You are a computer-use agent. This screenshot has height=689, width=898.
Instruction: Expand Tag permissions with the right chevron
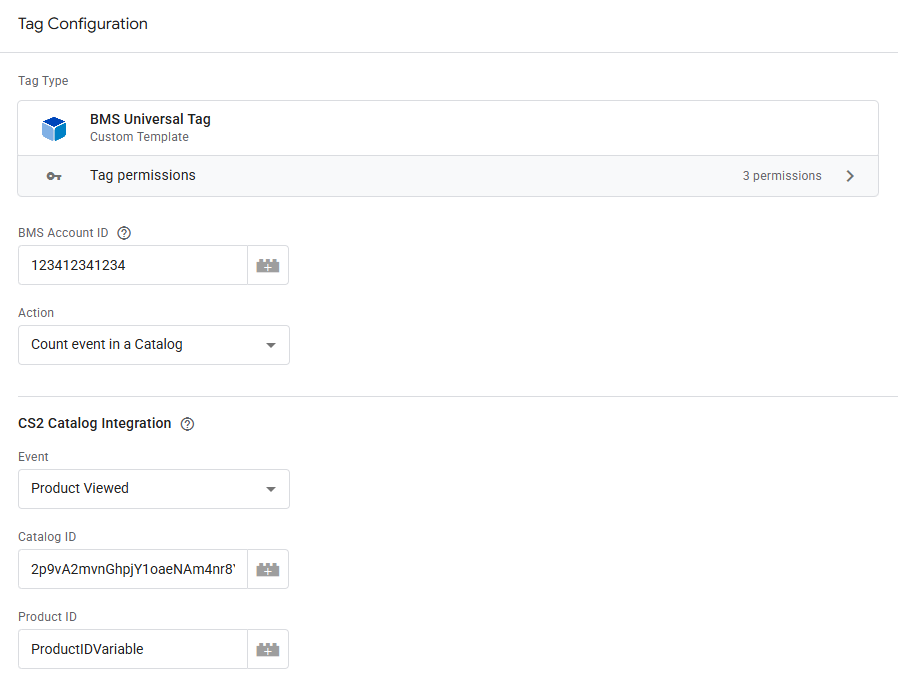[x=850, y=176]
